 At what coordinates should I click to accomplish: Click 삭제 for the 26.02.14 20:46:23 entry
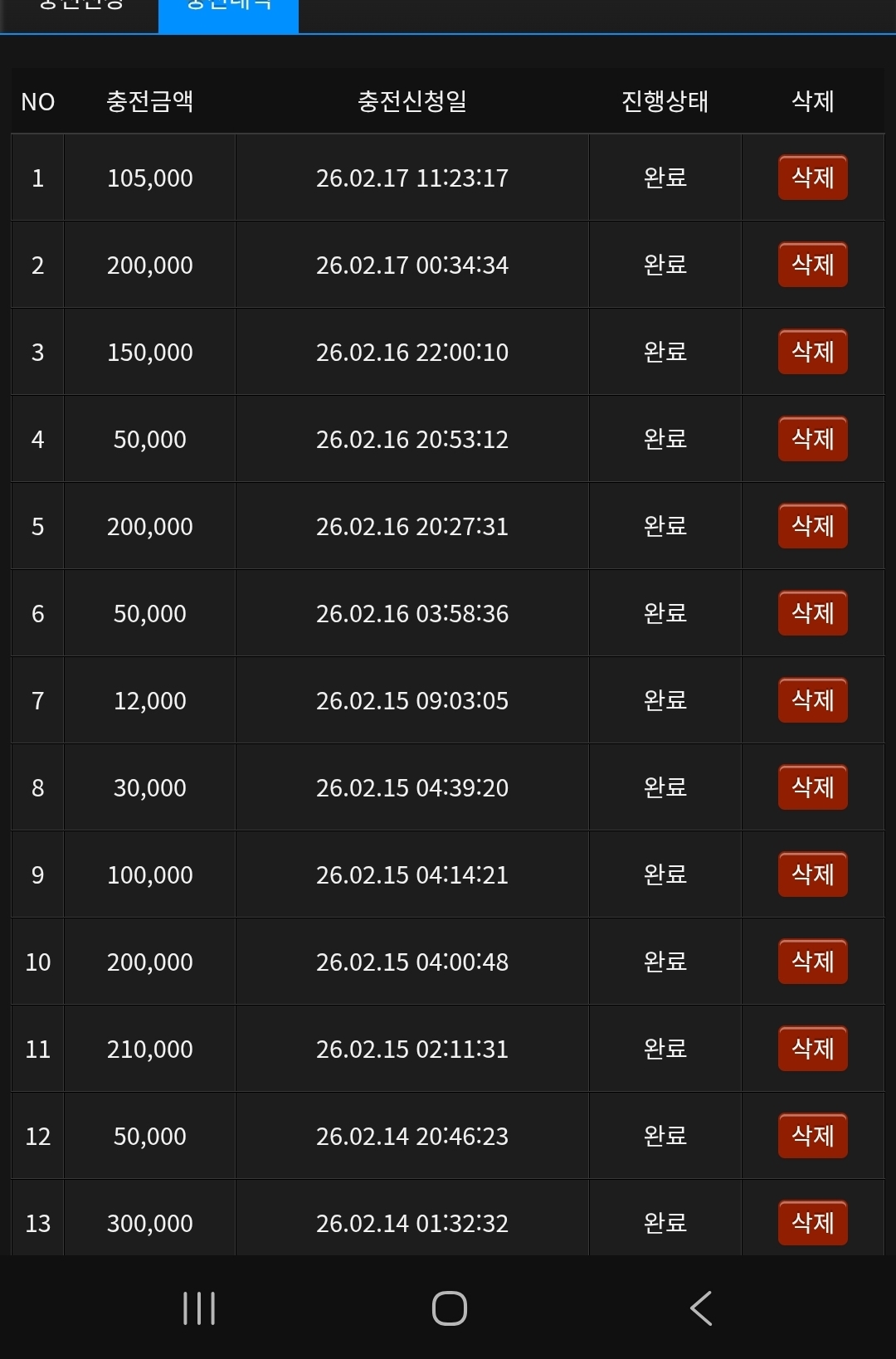(x=812, y=1136)
